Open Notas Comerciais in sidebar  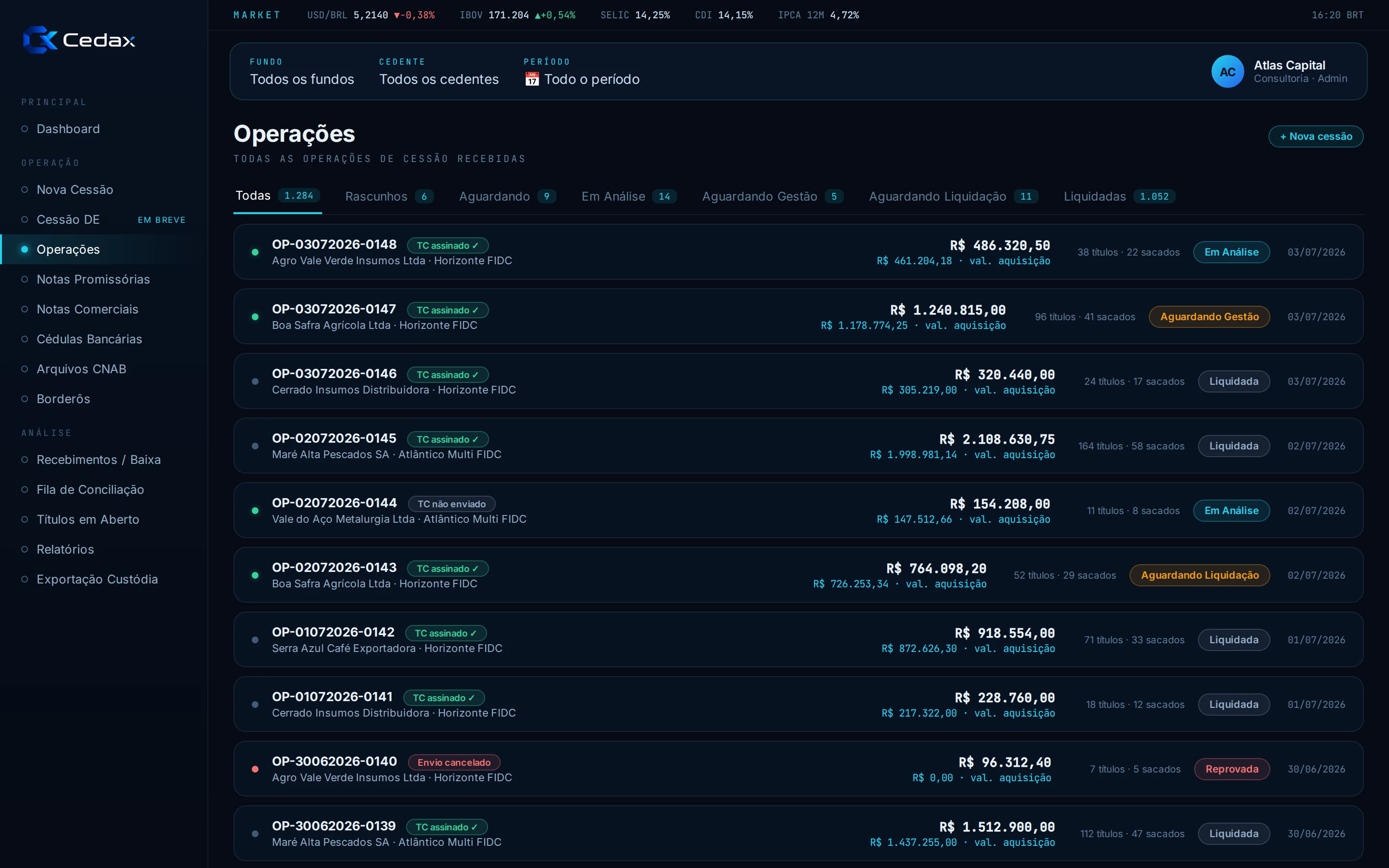[x=103, y=309]
